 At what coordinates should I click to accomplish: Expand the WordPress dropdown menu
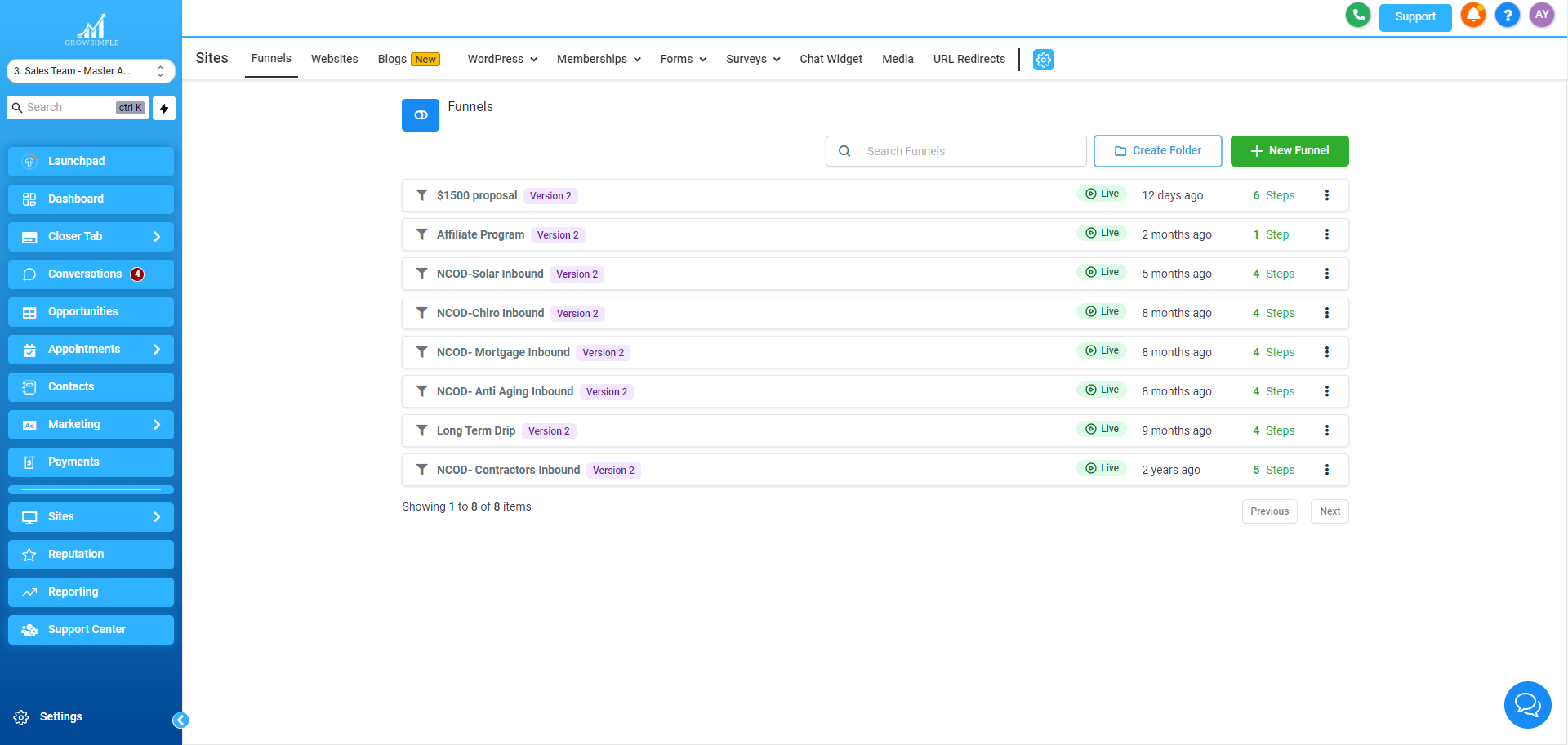coord(502,59)
